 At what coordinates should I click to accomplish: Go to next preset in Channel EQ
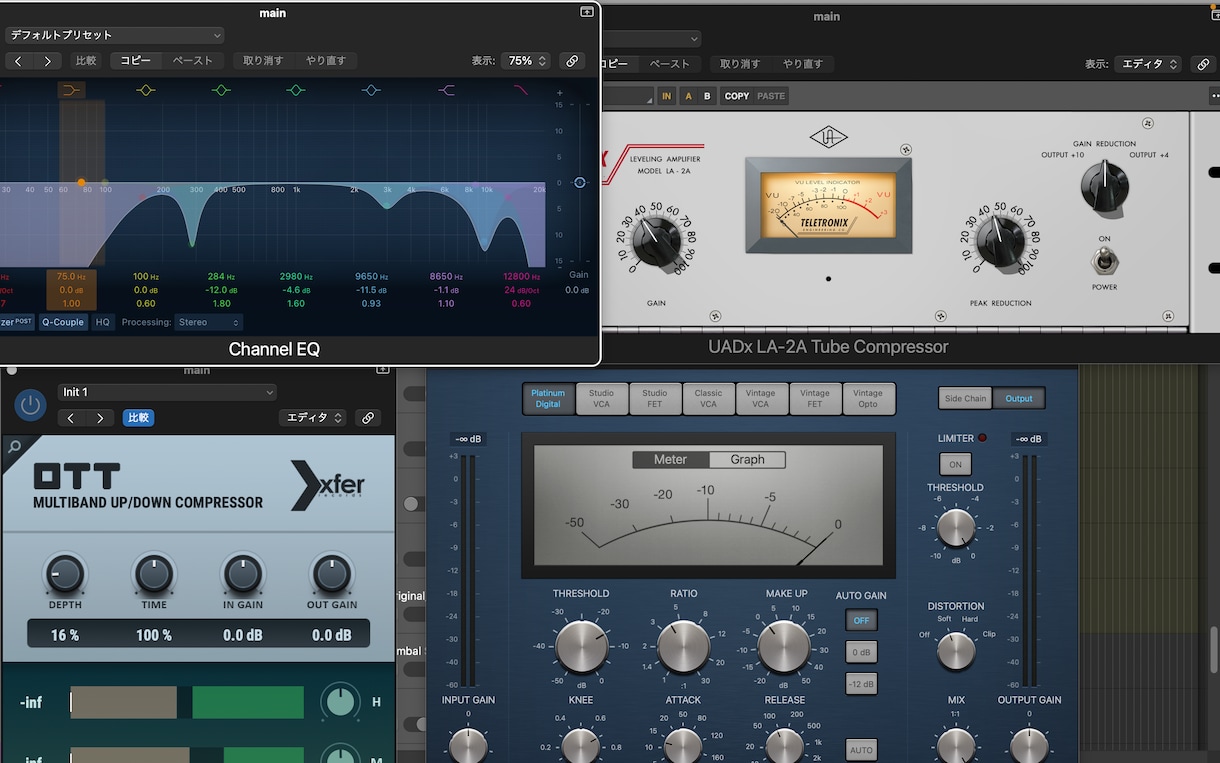pos(47,61)
